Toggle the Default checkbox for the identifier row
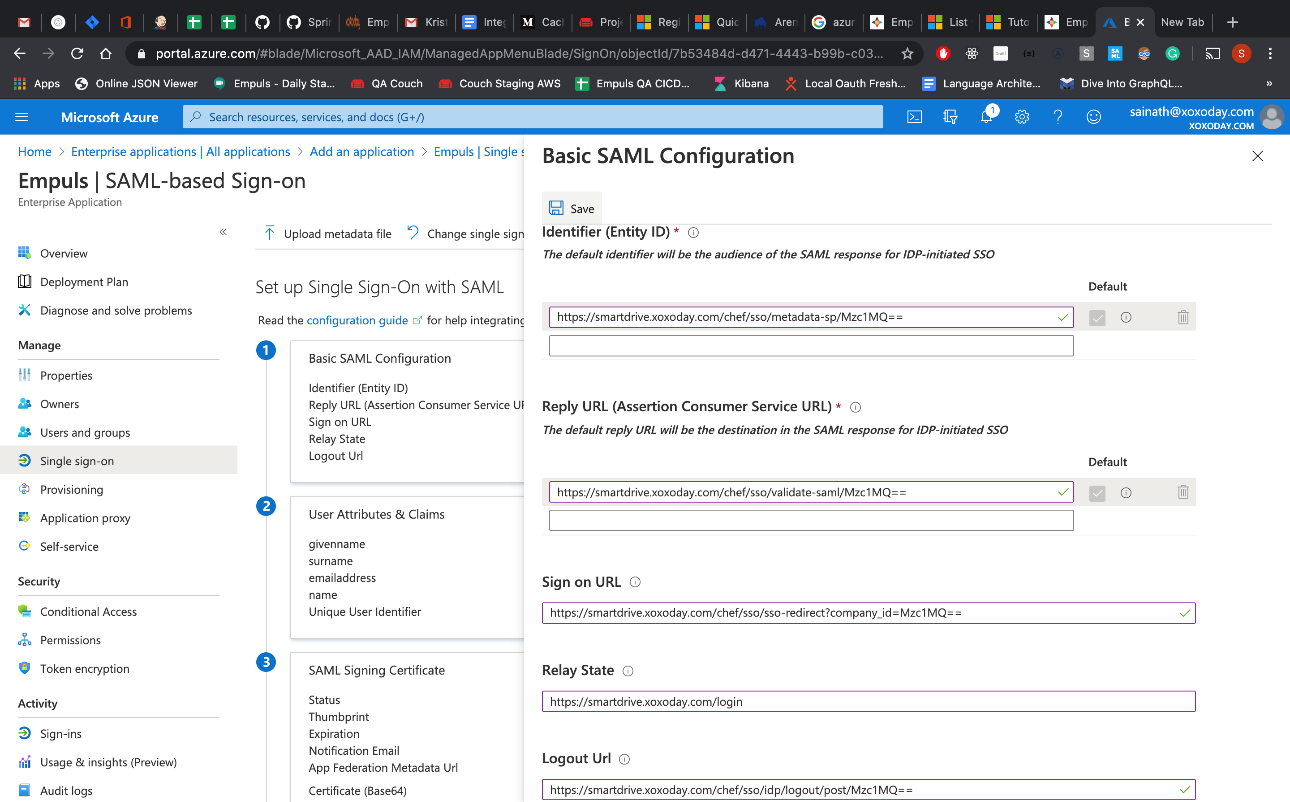 [1097, 317]
